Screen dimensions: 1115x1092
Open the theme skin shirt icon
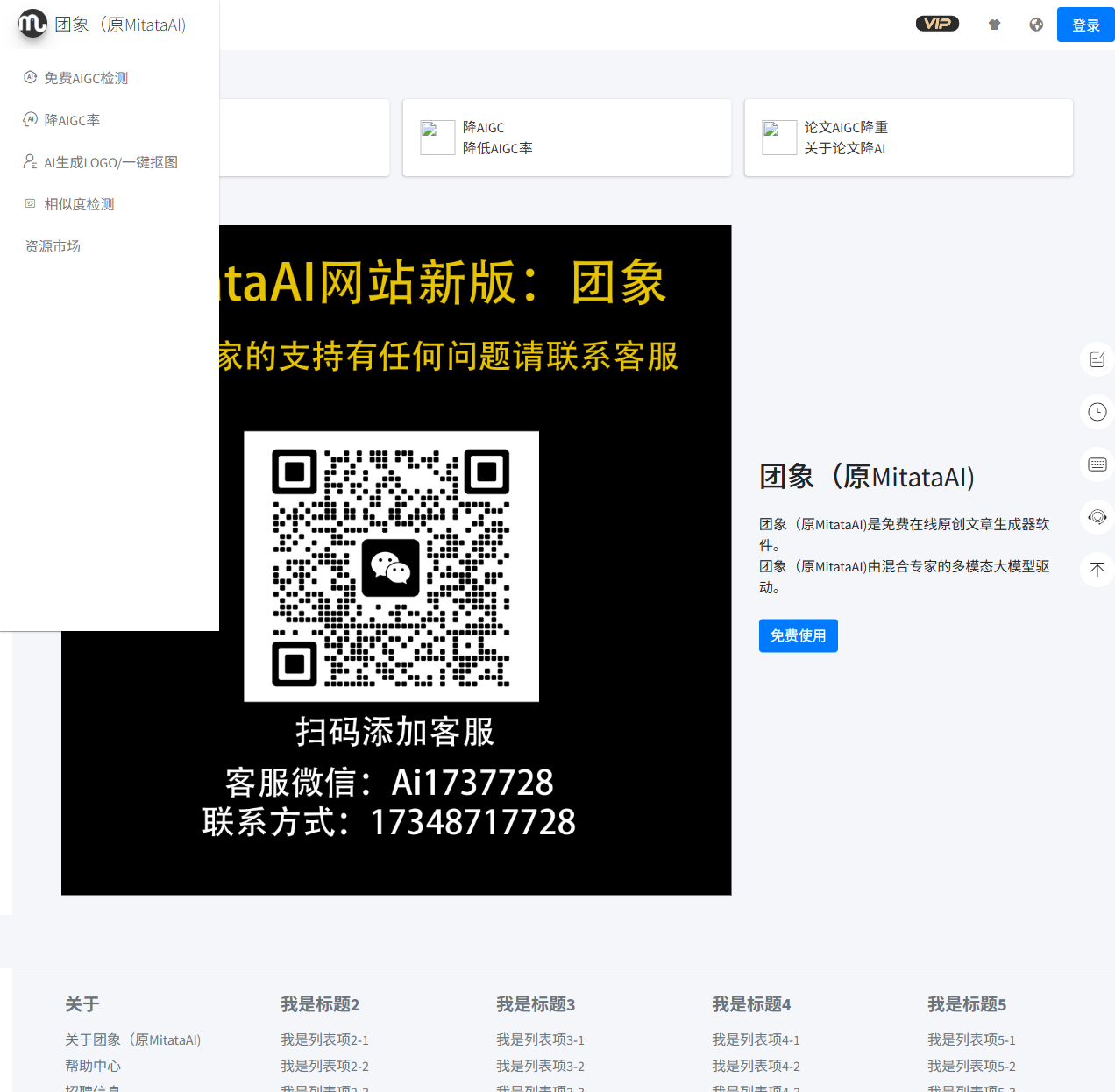pos(994,25)
